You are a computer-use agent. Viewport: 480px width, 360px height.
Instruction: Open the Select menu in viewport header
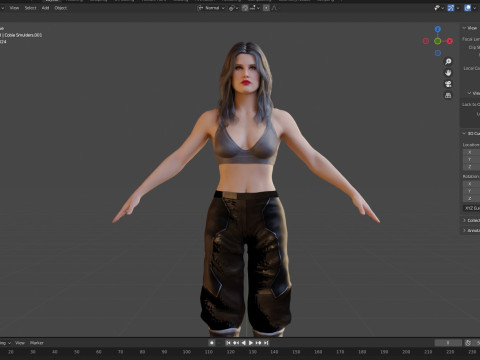pyautogui.click(x=30, y=8)
